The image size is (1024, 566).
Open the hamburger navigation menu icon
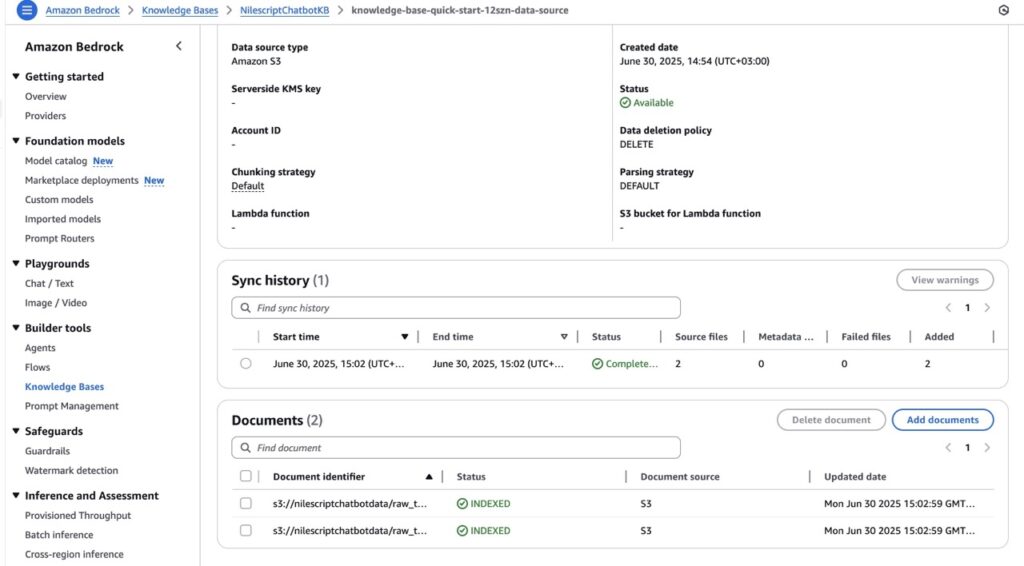pos(27,10)
